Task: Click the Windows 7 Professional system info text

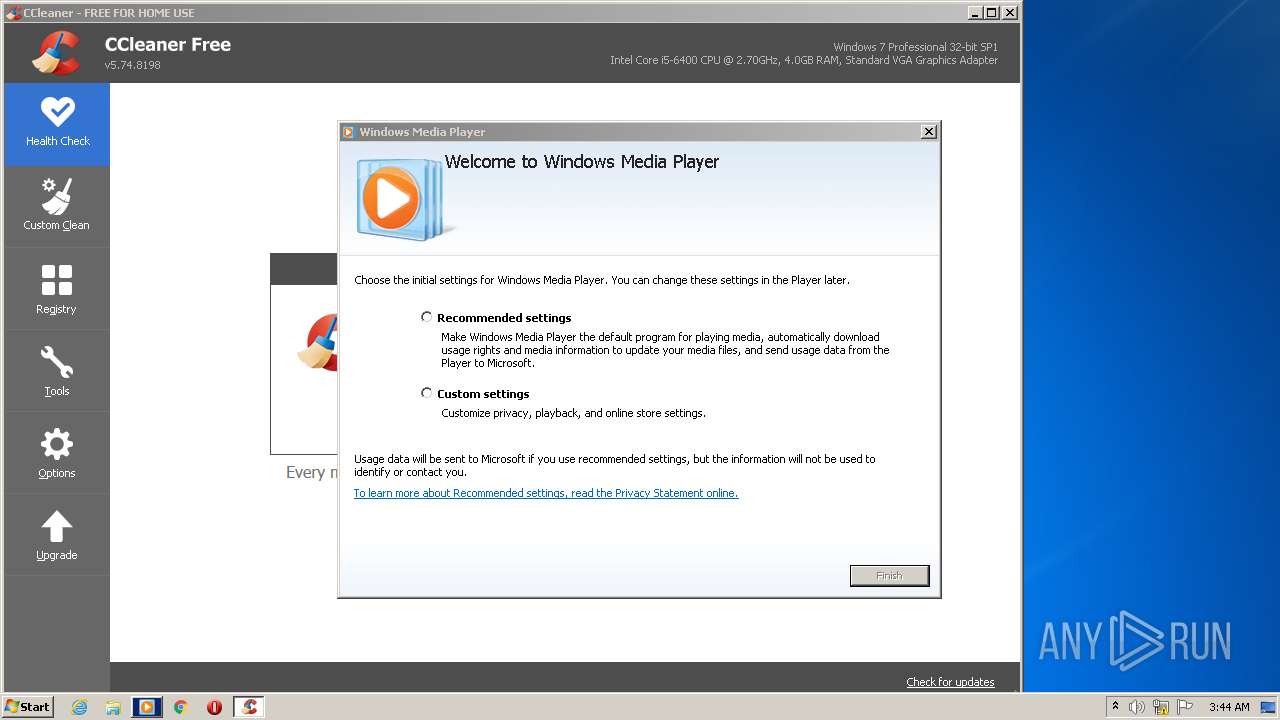Action: (x=915, y=47)
